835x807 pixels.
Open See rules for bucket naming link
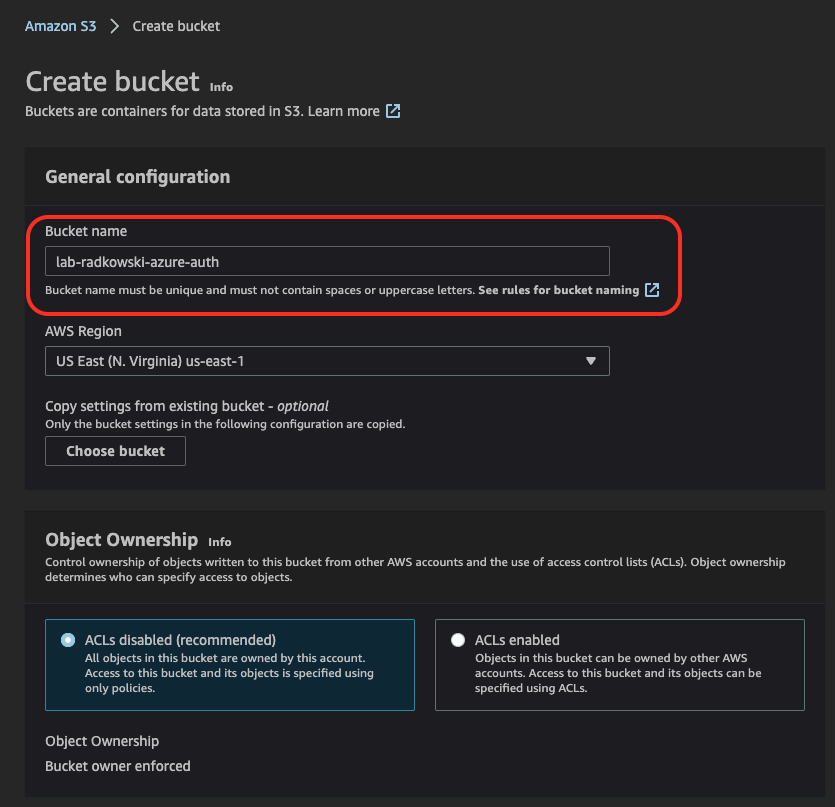point(558,290)
